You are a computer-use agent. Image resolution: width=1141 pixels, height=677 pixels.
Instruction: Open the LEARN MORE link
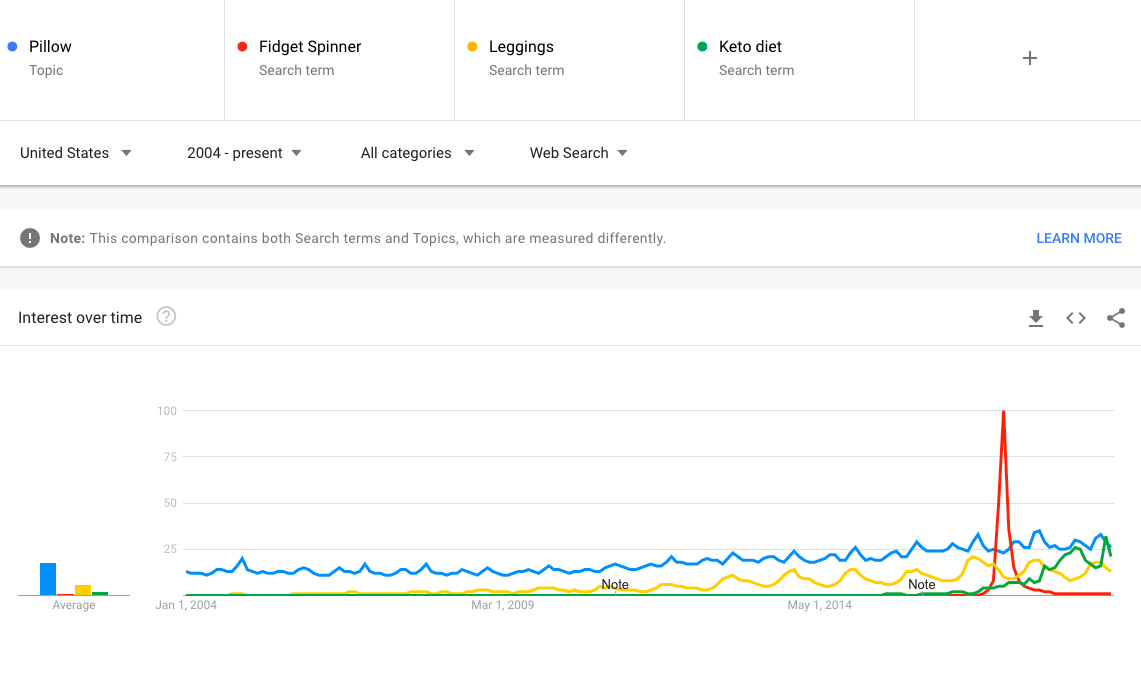1079,238
